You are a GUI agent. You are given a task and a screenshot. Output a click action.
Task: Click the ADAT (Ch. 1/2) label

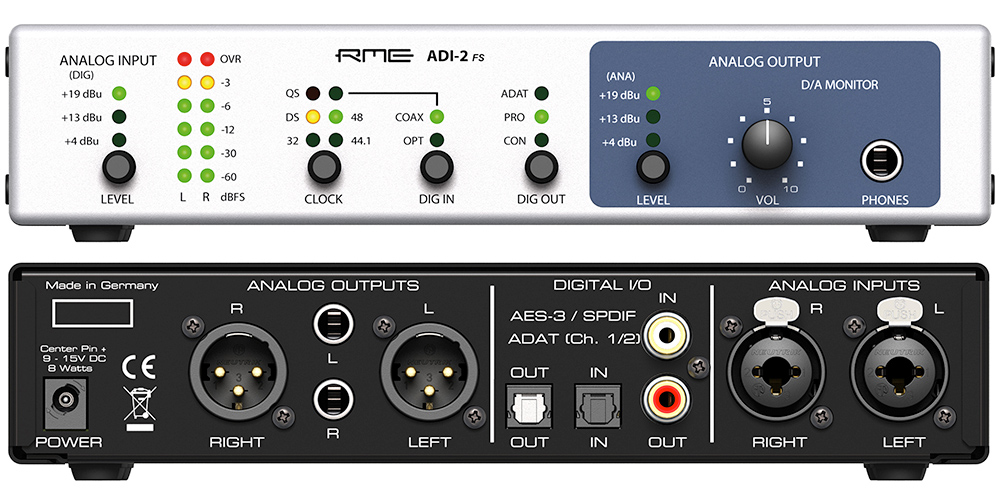573,339
